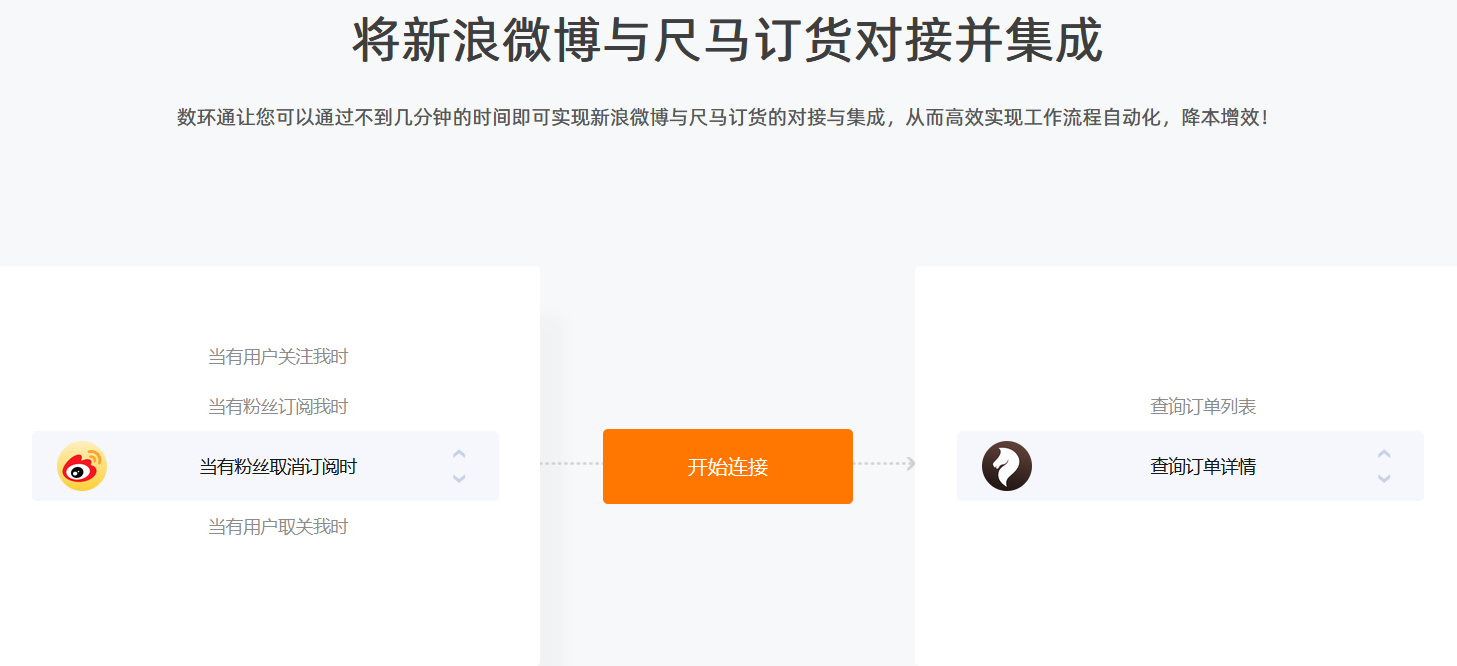Click the white Weibo triggers panel background

pyautogui.click(x=270, y=600)
